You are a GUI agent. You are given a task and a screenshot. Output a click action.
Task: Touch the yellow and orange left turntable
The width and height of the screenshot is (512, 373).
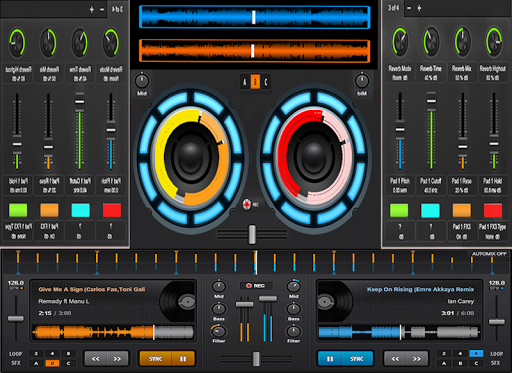click(x=191, y=157)
